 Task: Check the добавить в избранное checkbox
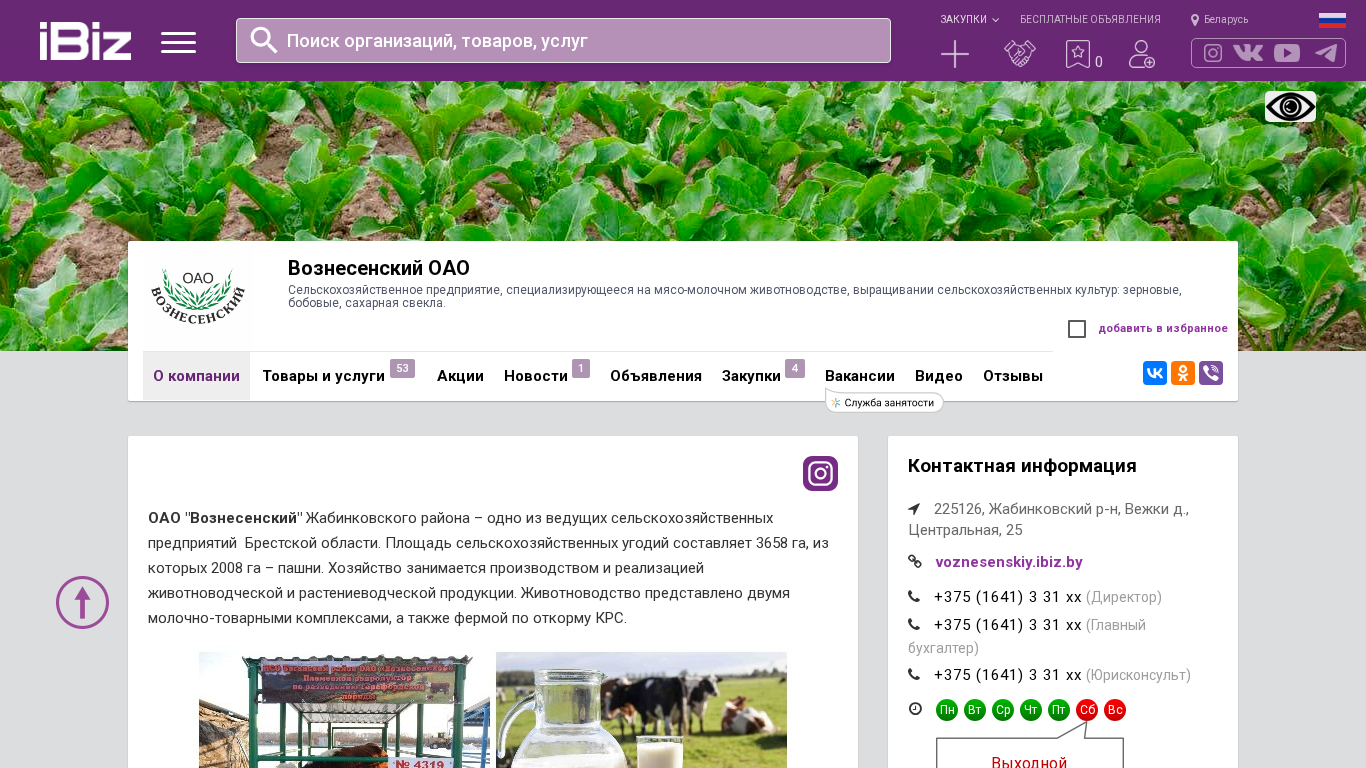tap(1077, 329)
